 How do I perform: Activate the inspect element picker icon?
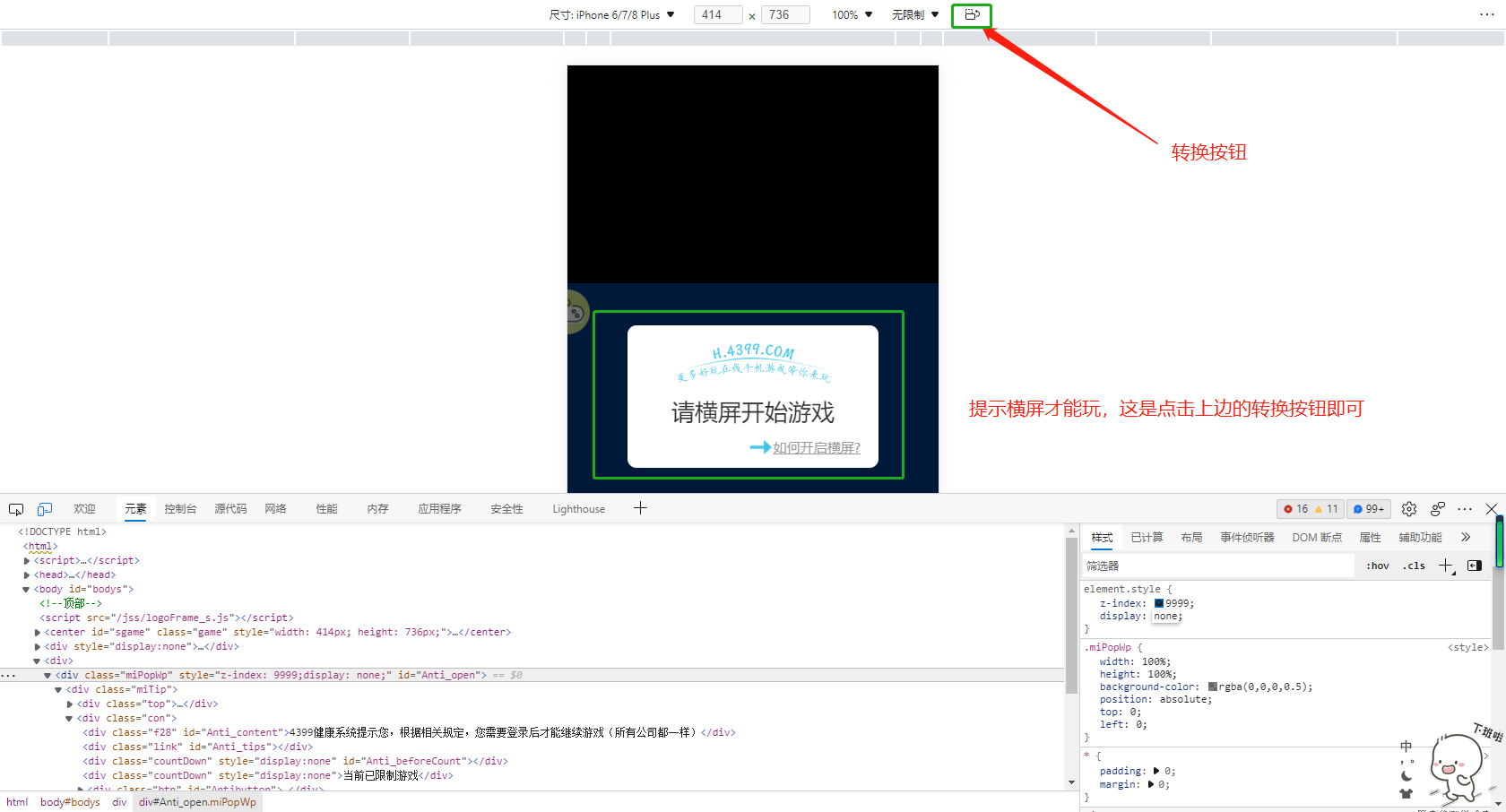(x=16, y=509)
